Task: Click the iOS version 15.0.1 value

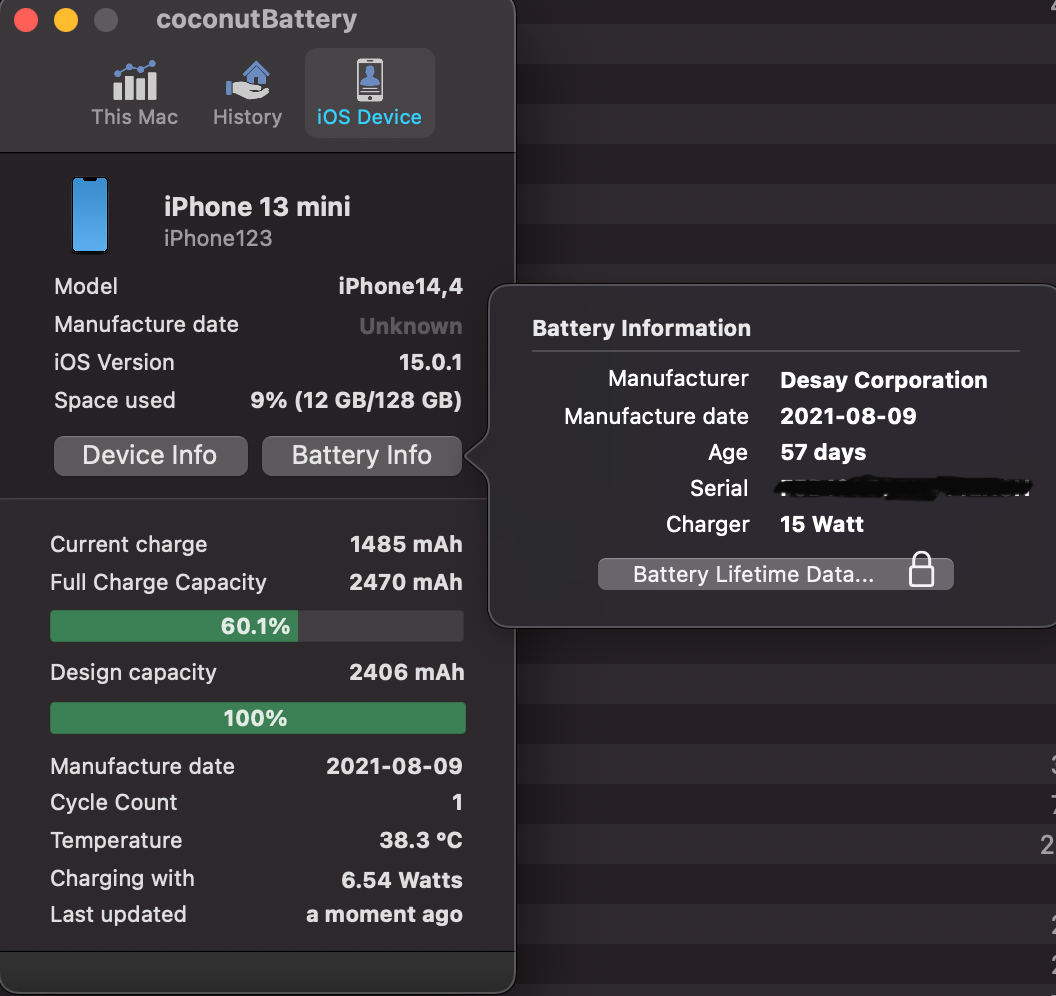Action: [x=430, y=362]
